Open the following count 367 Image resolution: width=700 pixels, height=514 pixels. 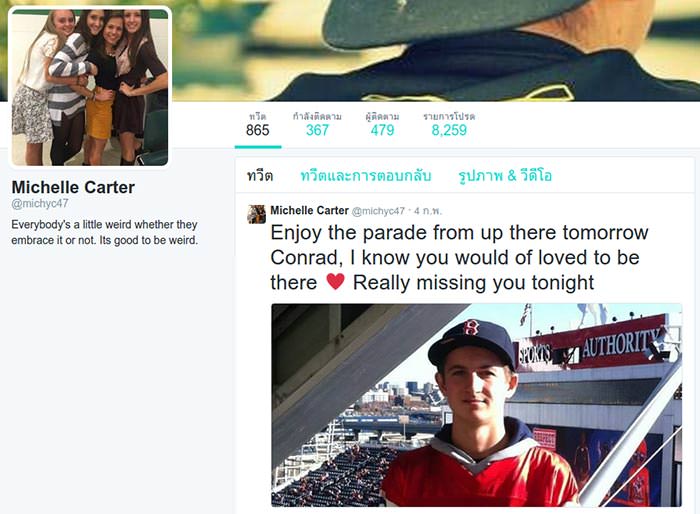coord(317,125)
